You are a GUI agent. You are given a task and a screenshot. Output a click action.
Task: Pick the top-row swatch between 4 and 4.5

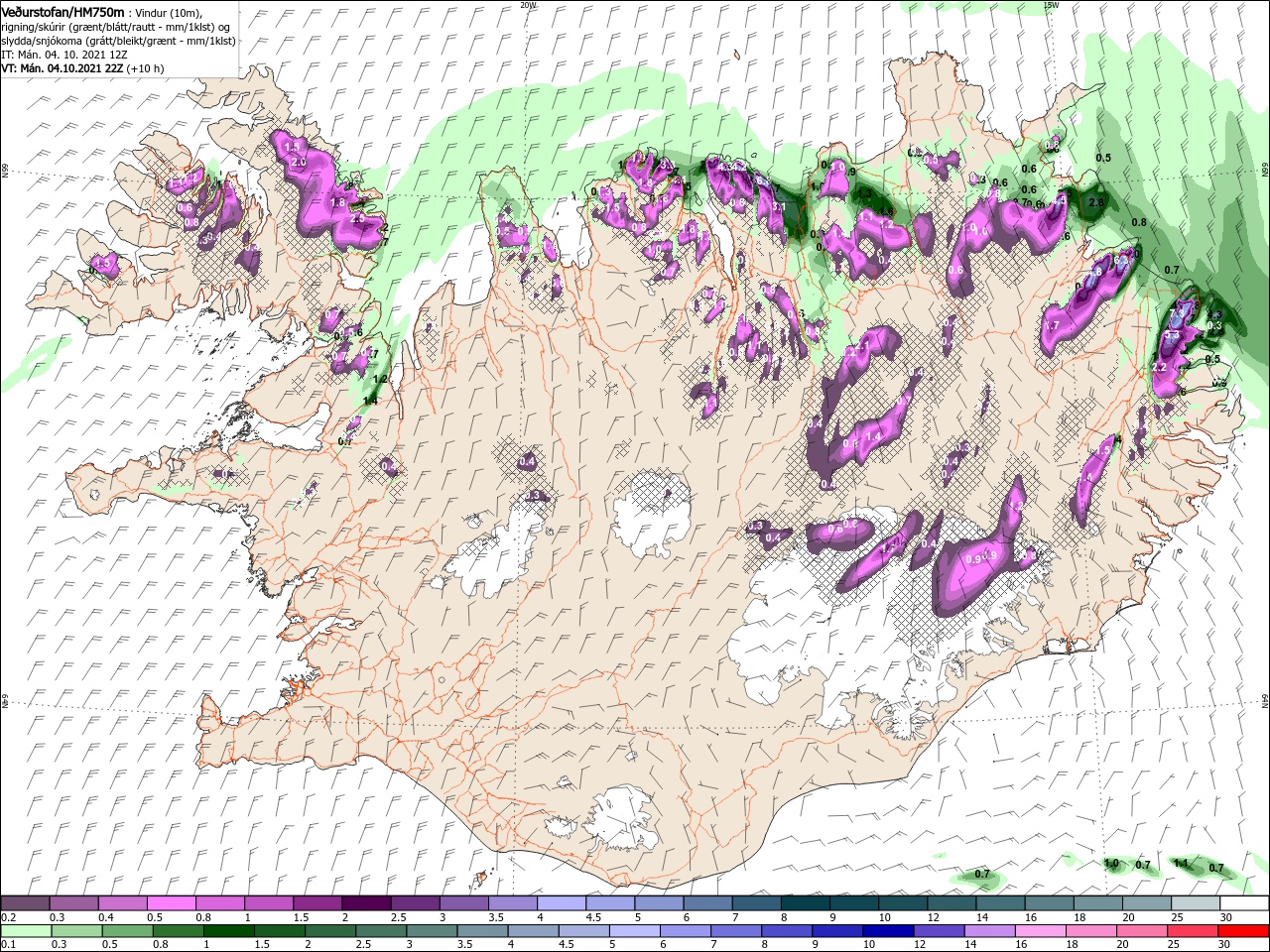(x=562, y=903)
